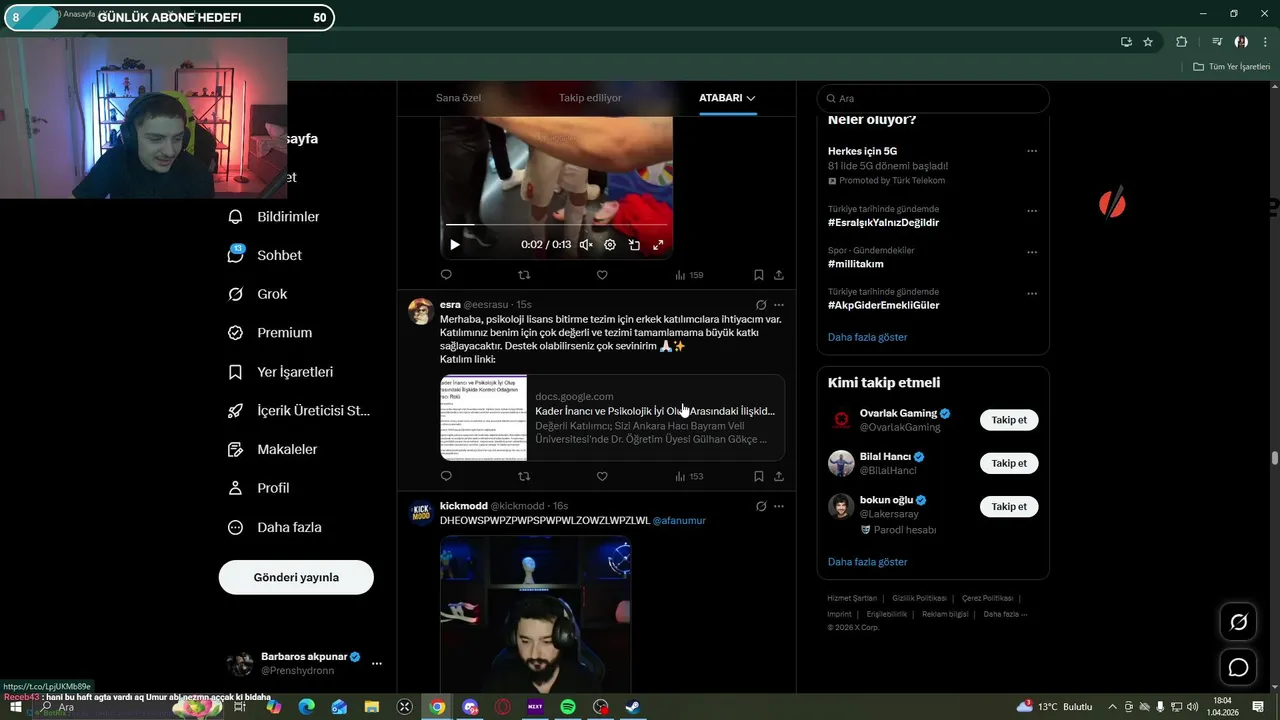Open floating messages chat button
This screenshot has height=720, width=1280.
click(x=1239, y=667)
